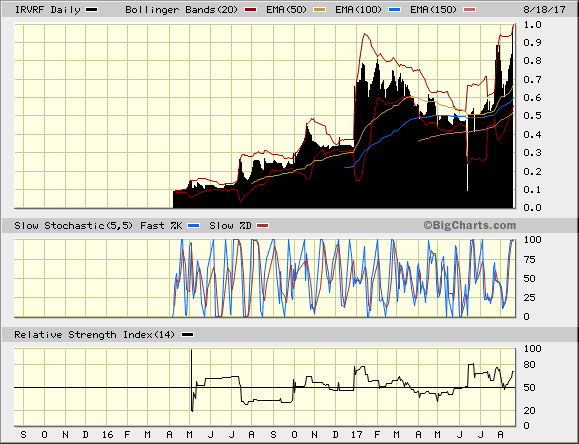
Task: Click the Bollinger Bands(20) legend text
Action: pyautogui.click(x=181, y=10)
